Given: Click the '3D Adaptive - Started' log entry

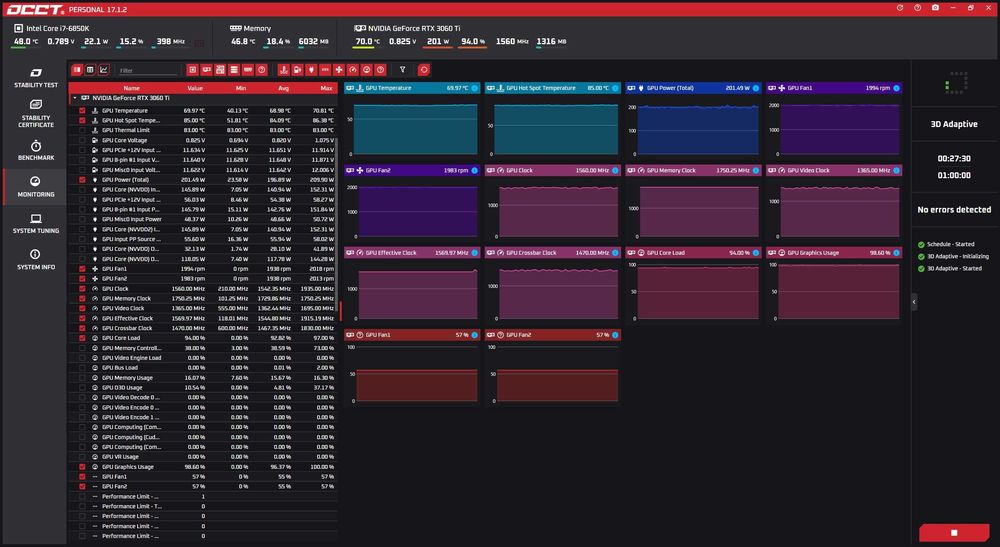Looking at the screenshot, I should pos(950,268).
